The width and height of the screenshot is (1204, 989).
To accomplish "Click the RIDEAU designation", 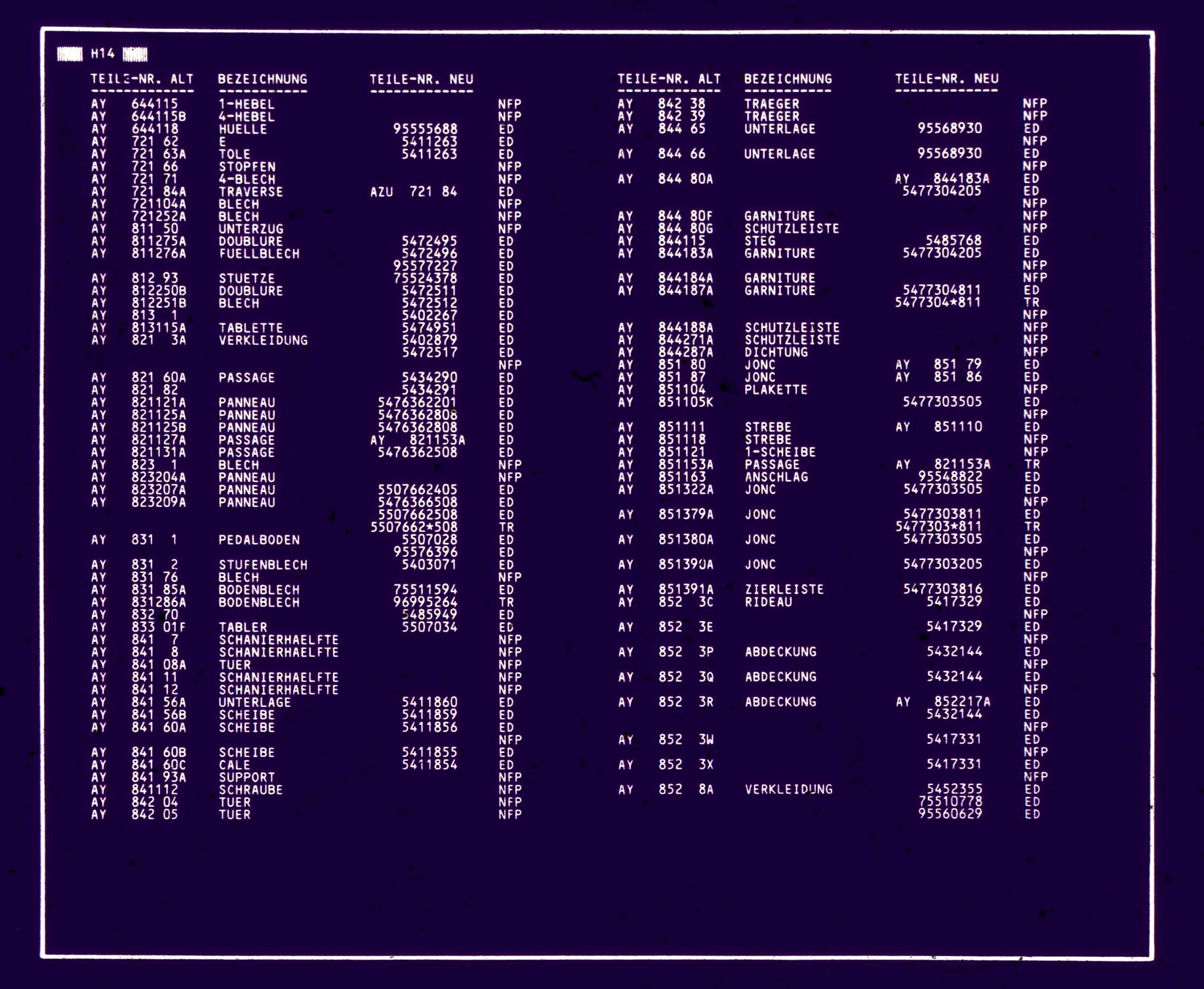I will (768, 601).
